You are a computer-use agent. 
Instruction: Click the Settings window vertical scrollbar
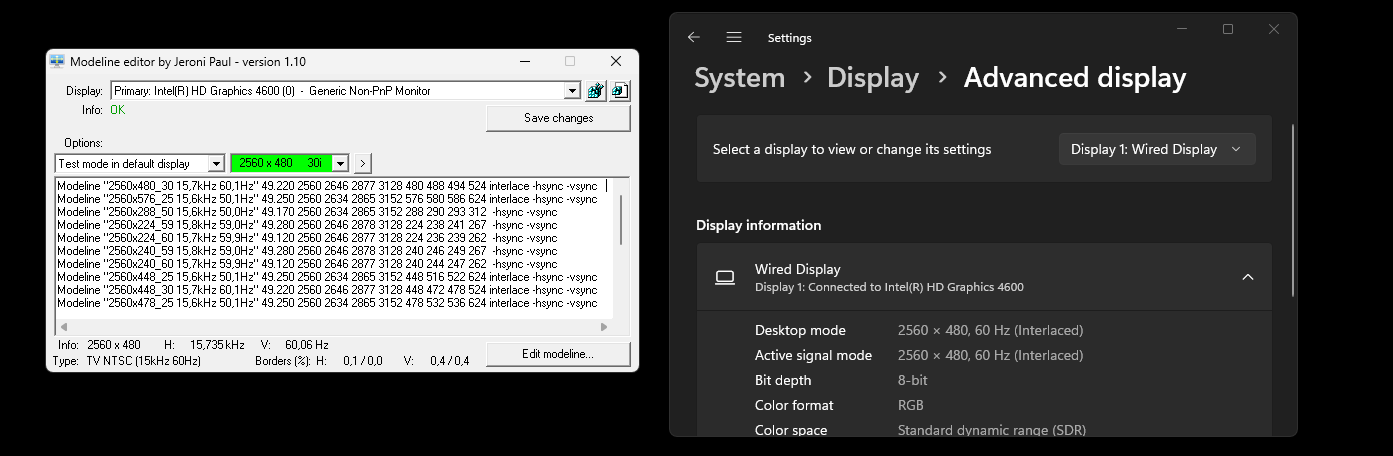coord(1294,210)
